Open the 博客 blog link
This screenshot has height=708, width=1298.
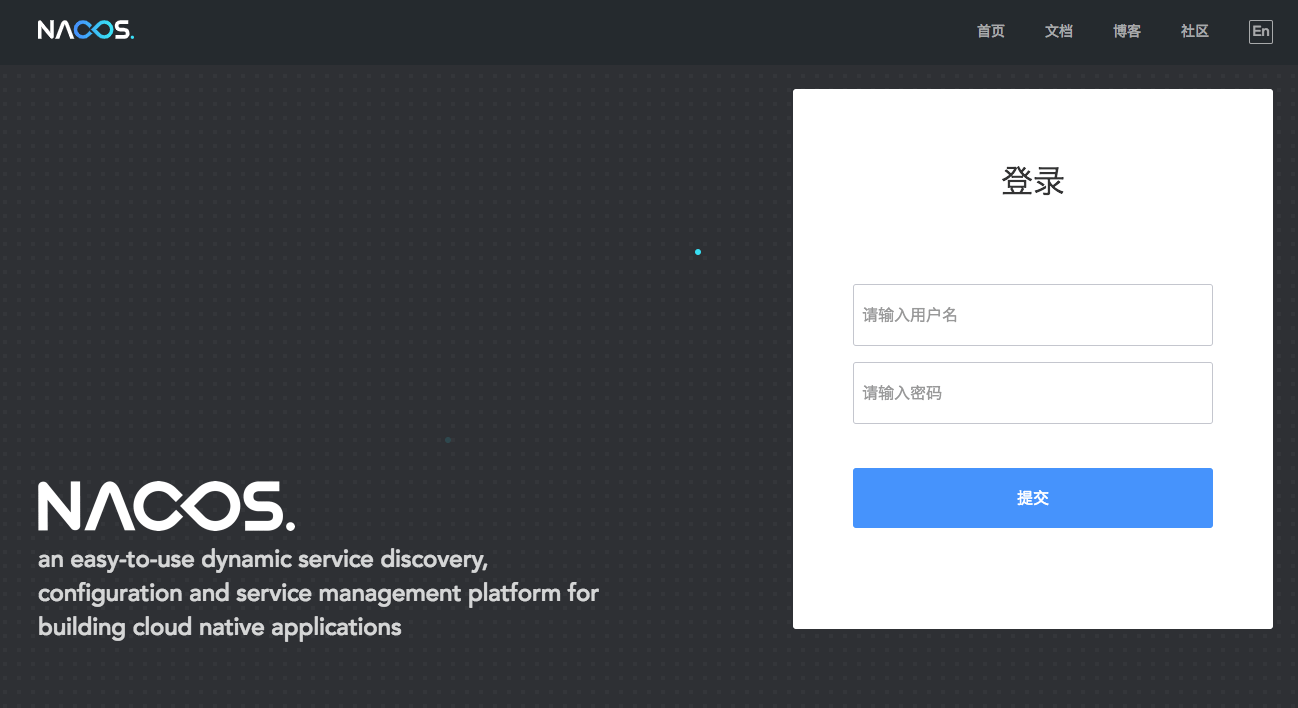1127,31
